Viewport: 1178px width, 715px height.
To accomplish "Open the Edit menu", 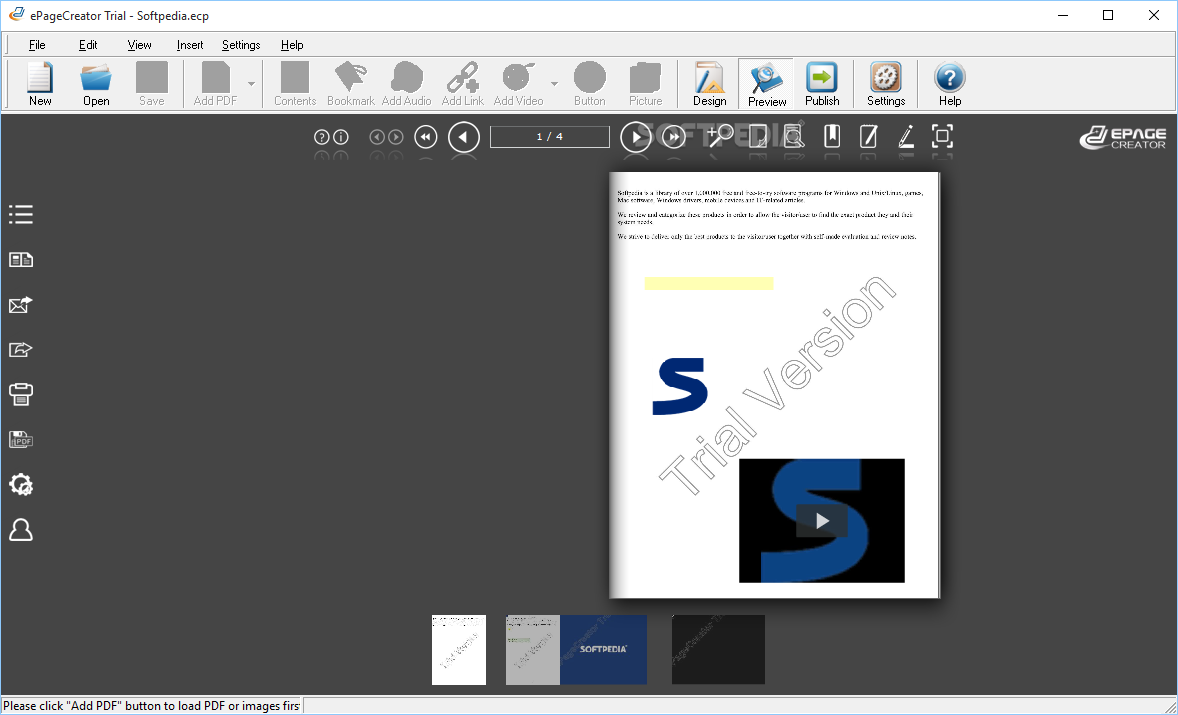I will click(x=88, y=45).
